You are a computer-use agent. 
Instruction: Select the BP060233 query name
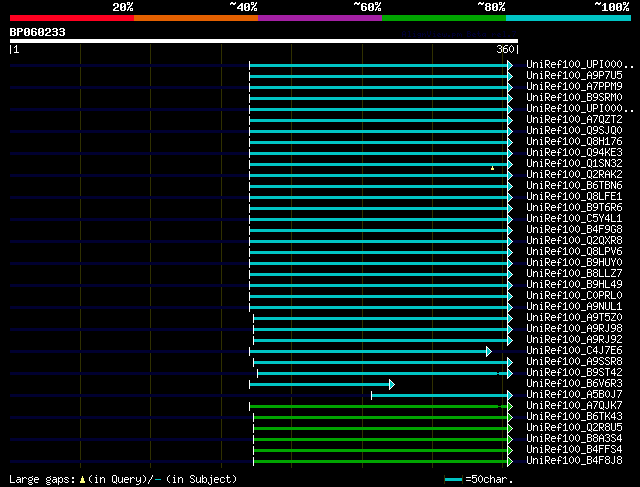click(x=38, y=32)
